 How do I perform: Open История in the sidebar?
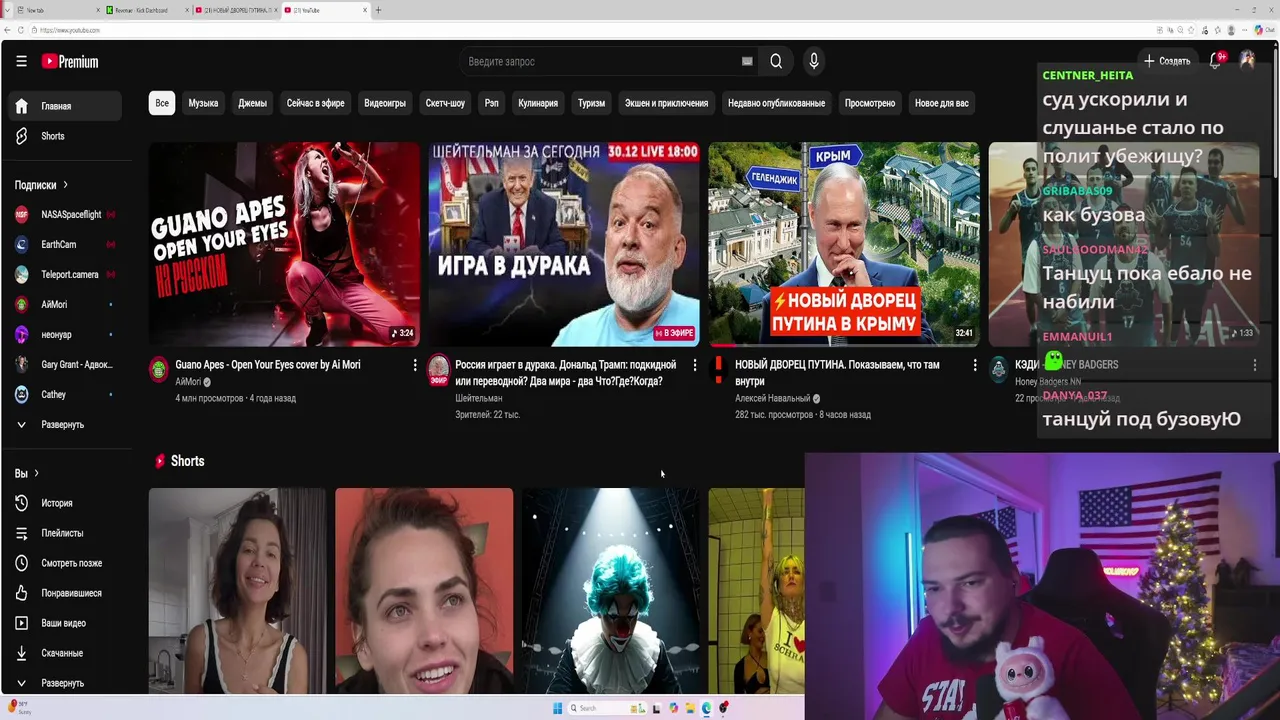[x=65, y=503]
